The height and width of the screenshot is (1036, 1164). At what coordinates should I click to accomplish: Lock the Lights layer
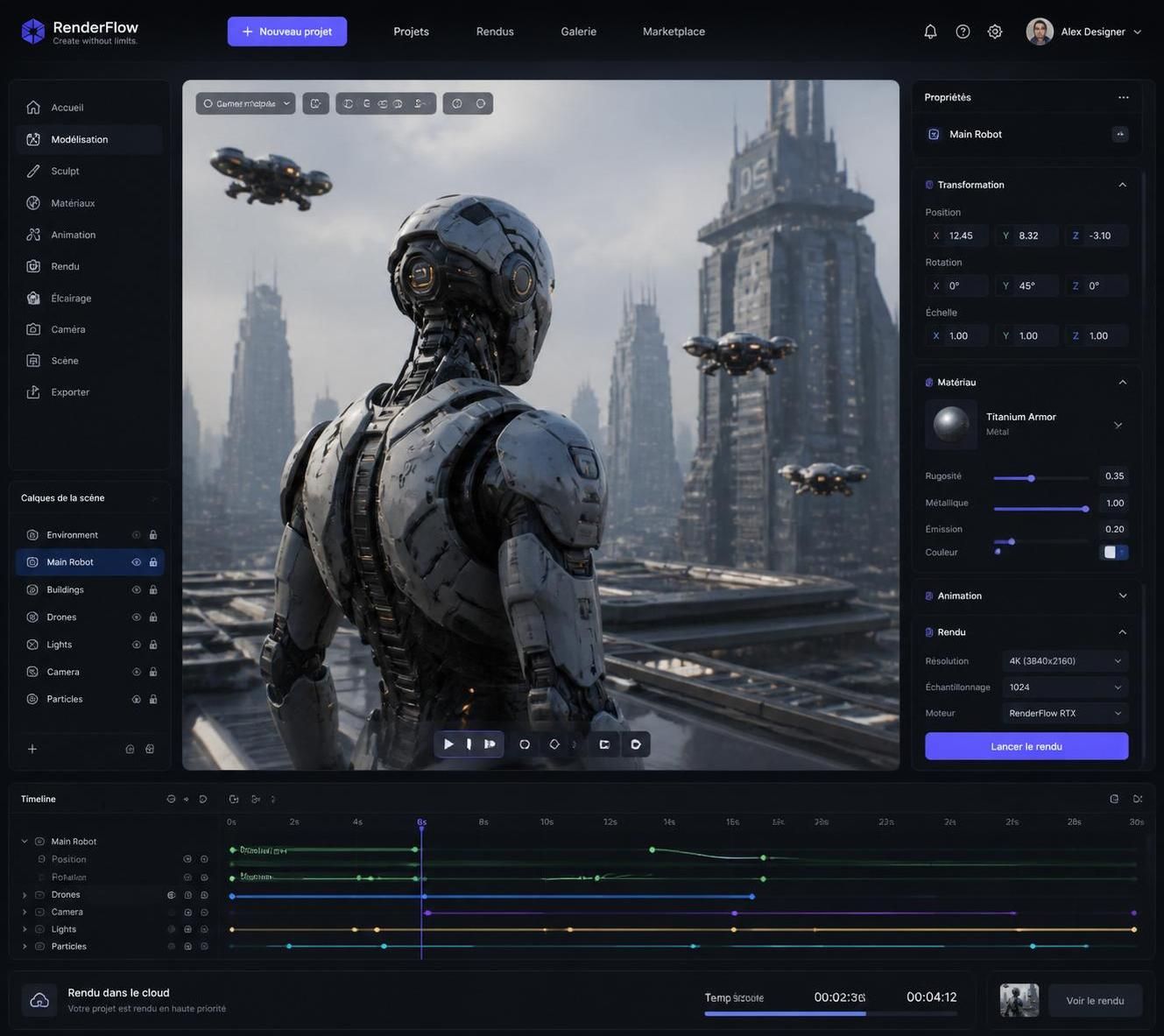pos(153,645)
